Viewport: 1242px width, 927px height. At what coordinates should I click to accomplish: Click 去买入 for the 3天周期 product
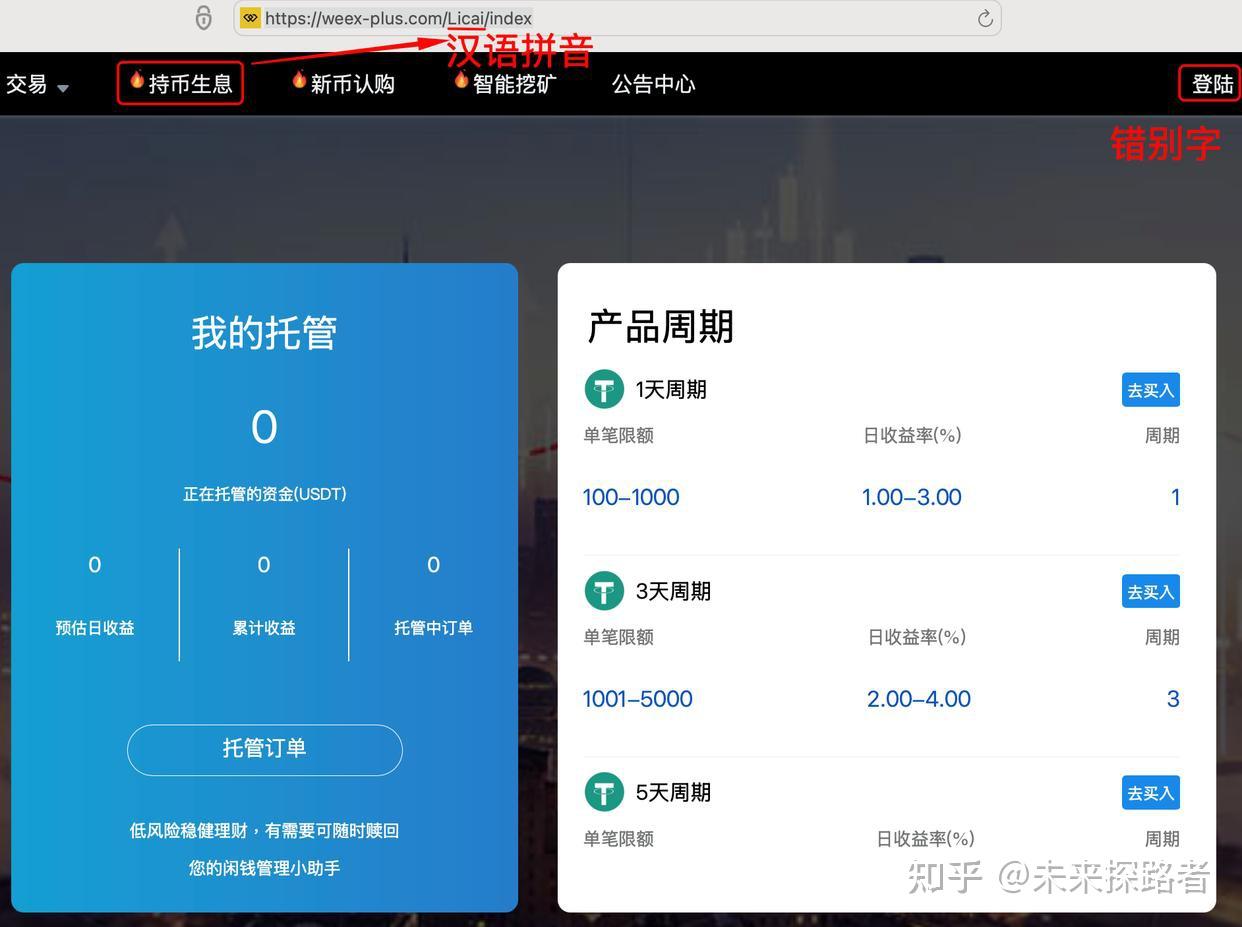(x=1150, y=591)
